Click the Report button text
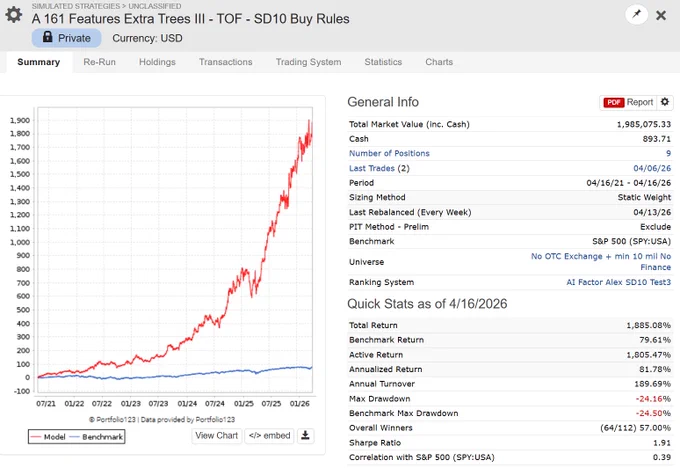 click(640, 102)
